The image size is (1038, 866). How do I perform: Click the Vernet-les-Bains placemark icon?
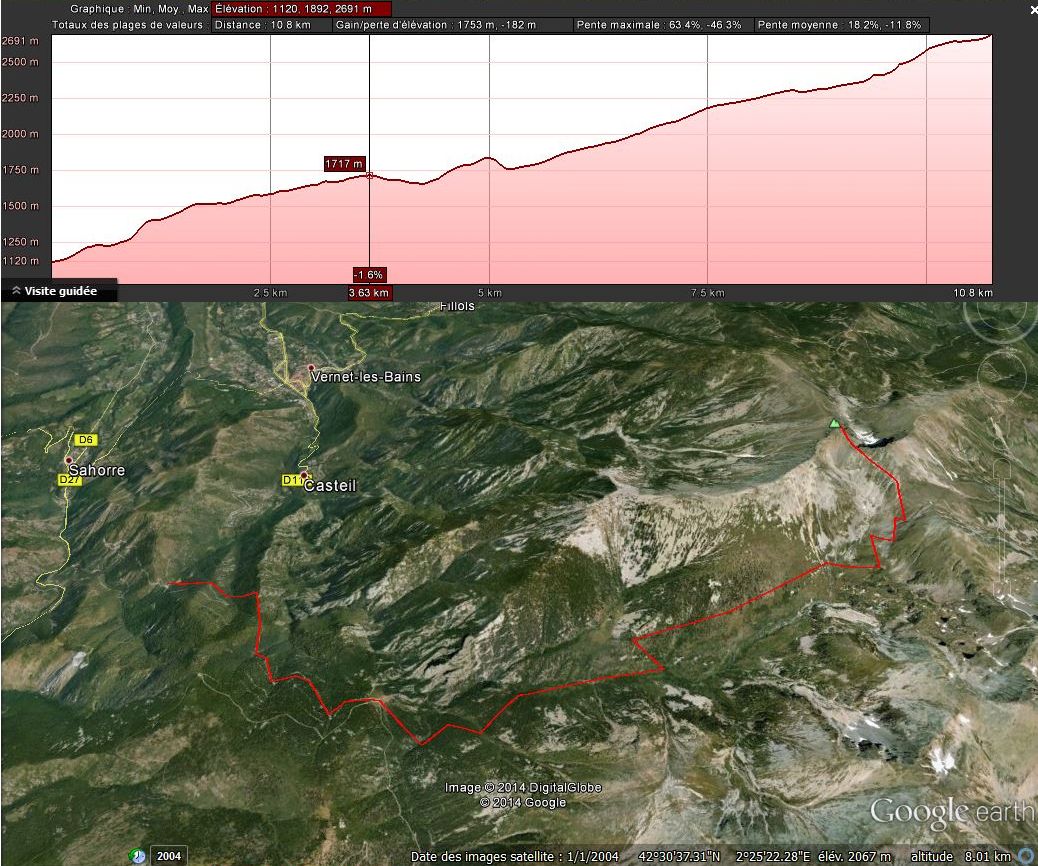[310, 367]
